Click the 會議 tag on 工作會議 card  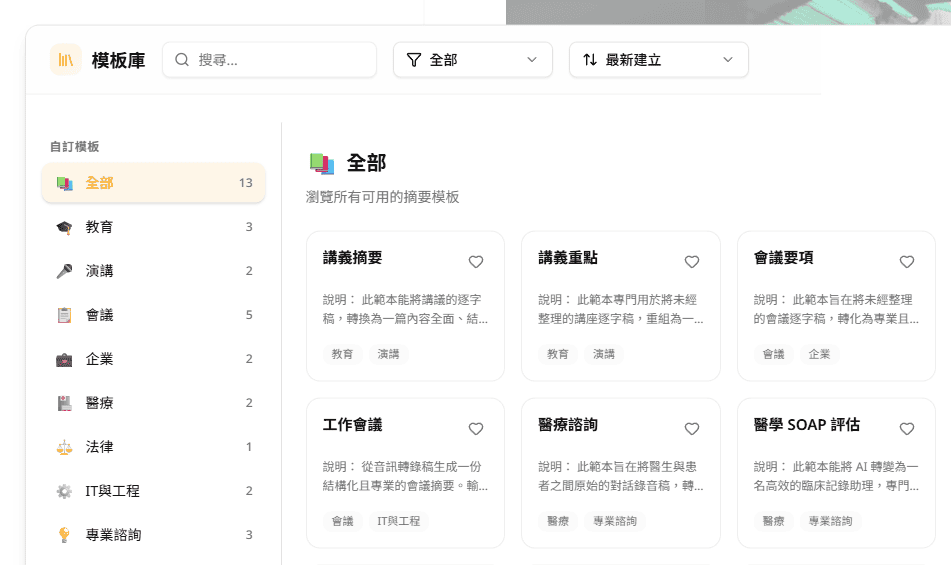342,521
